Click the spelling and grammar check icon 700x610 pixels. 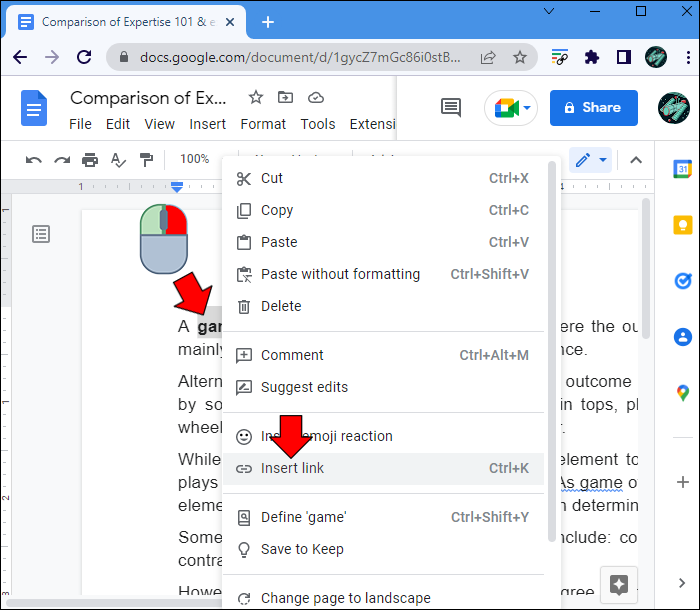(x=118, y=159)
